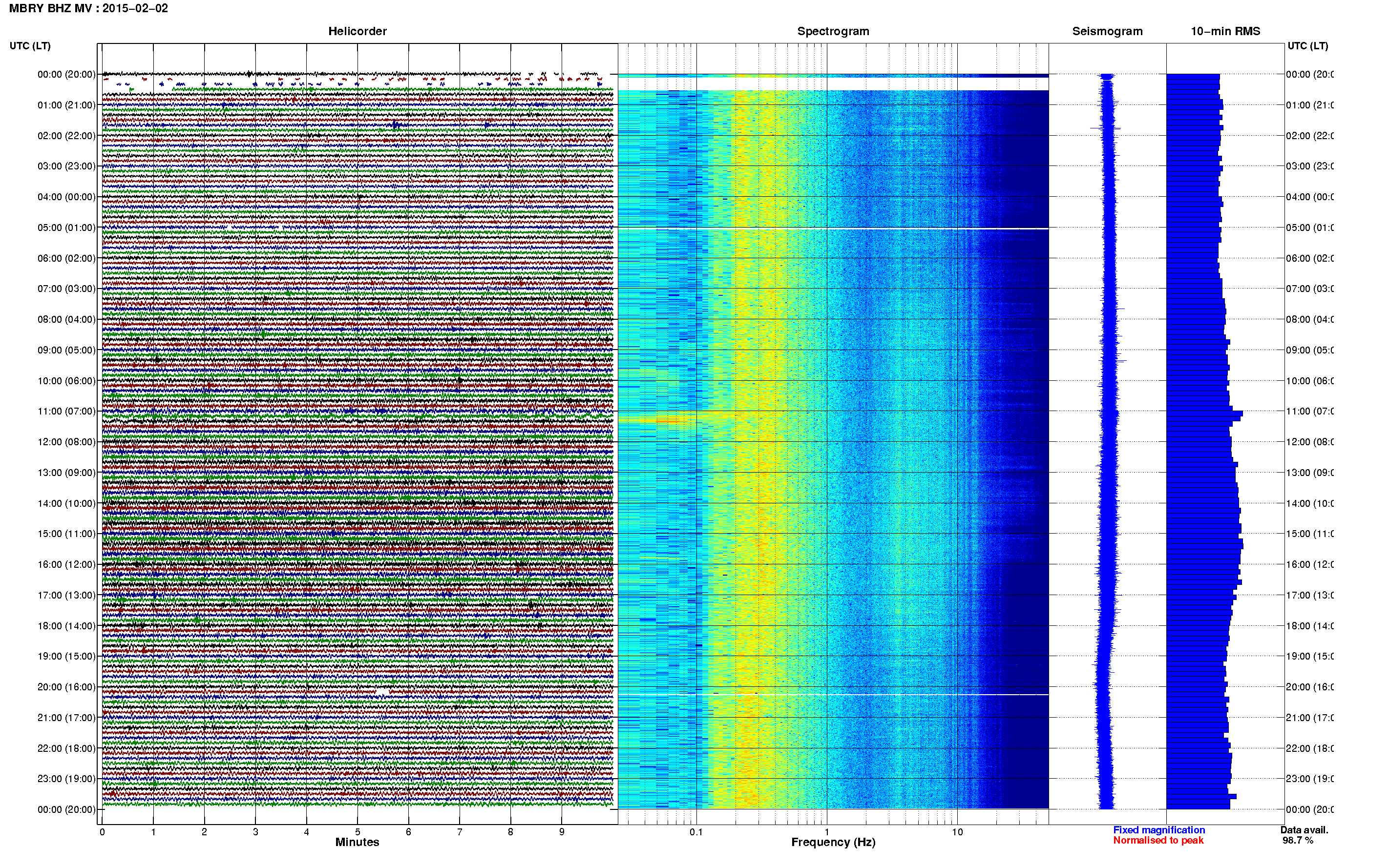The image size is (1389, 868).
Task: Click the 'Data avail.' label
Action: pos(1304,829)
